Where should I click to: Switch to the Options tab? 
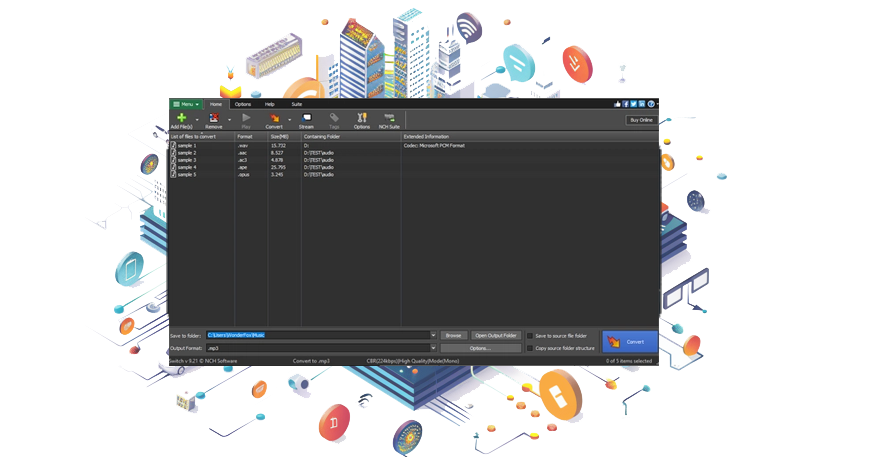pos(242,104)
